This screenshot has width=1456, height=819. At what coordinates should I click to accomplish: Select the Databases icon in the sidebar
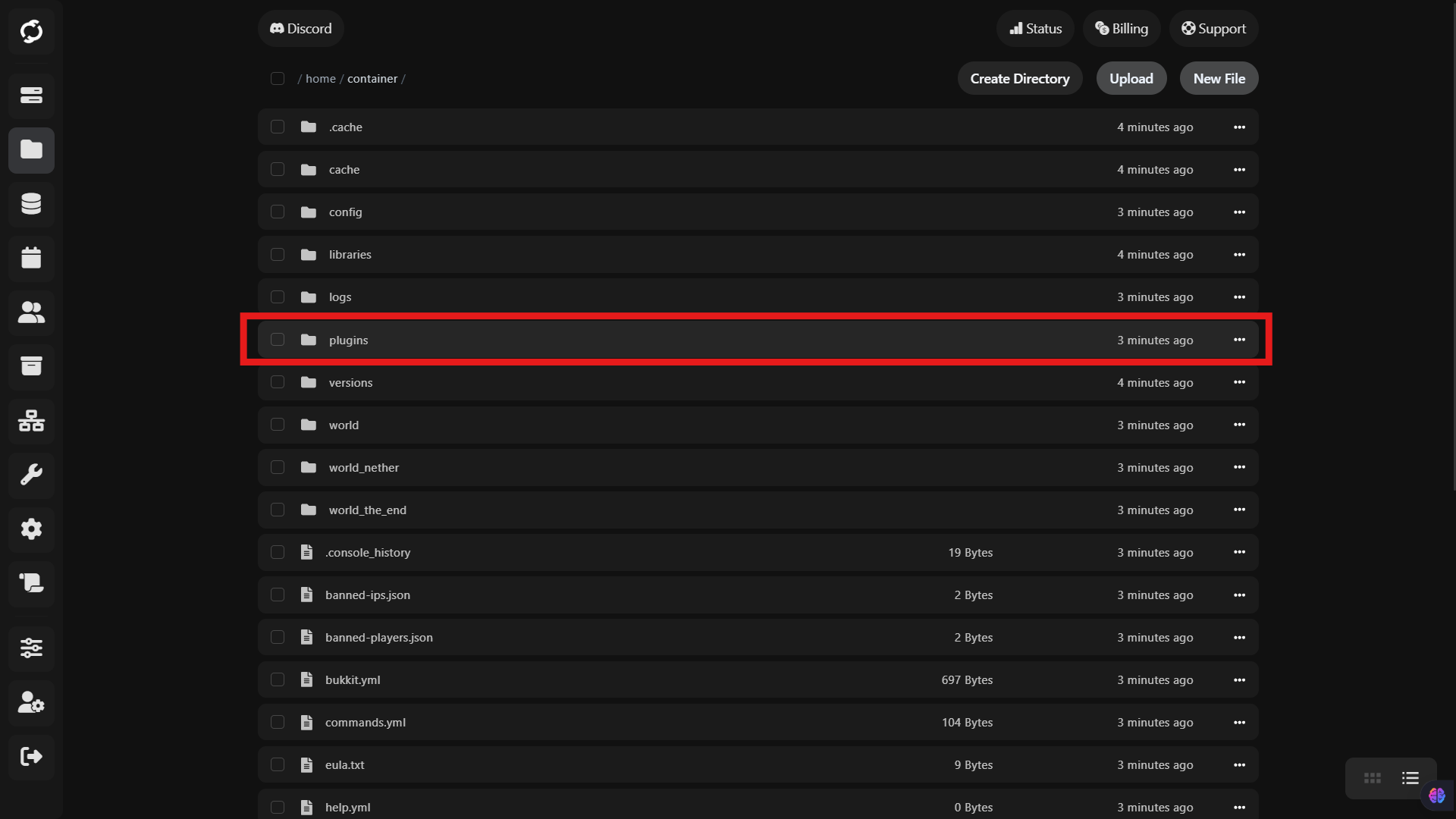pyautogui.click(x=31, y=204)
